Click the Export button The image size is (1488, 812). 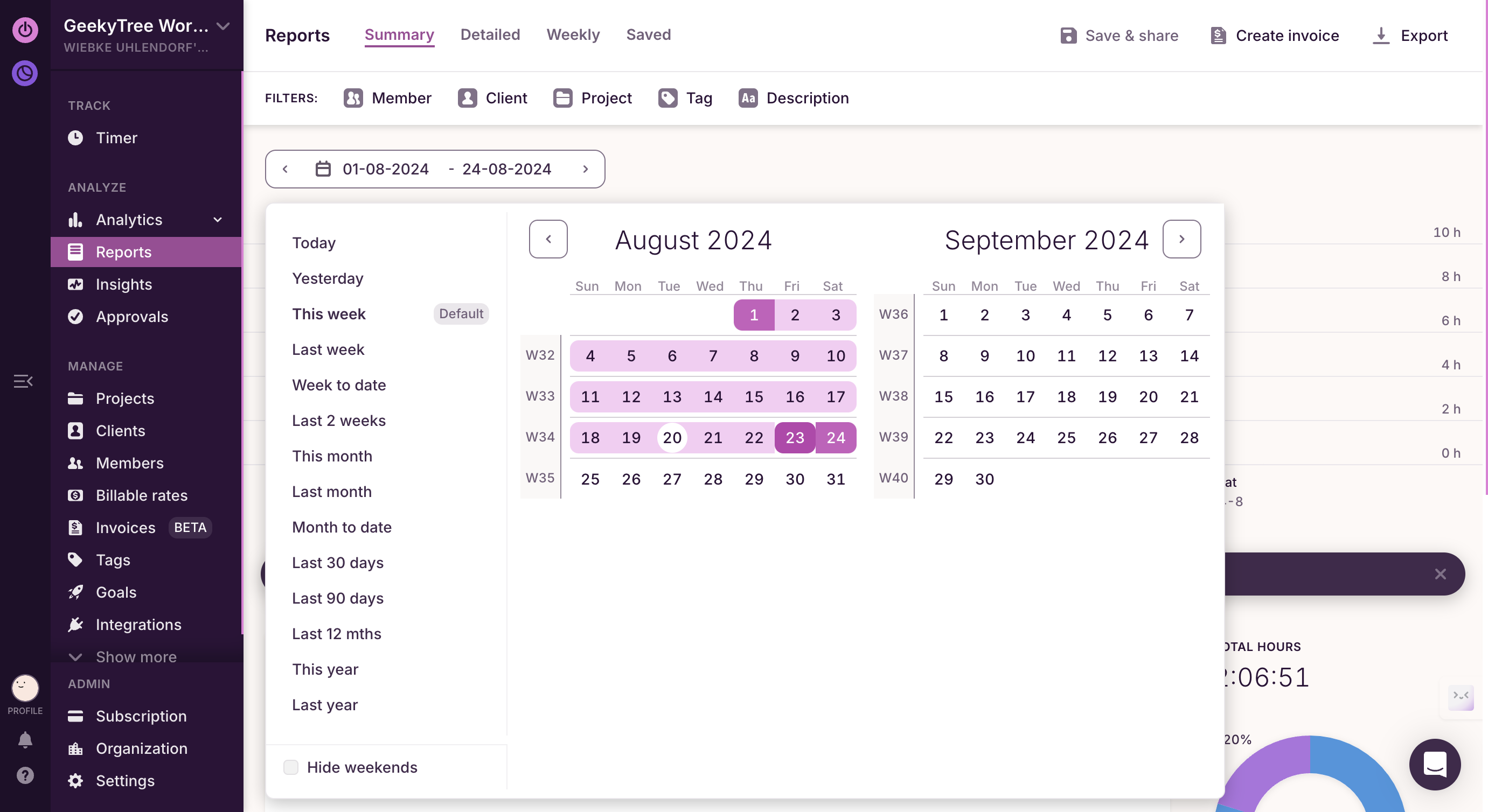1409,35
